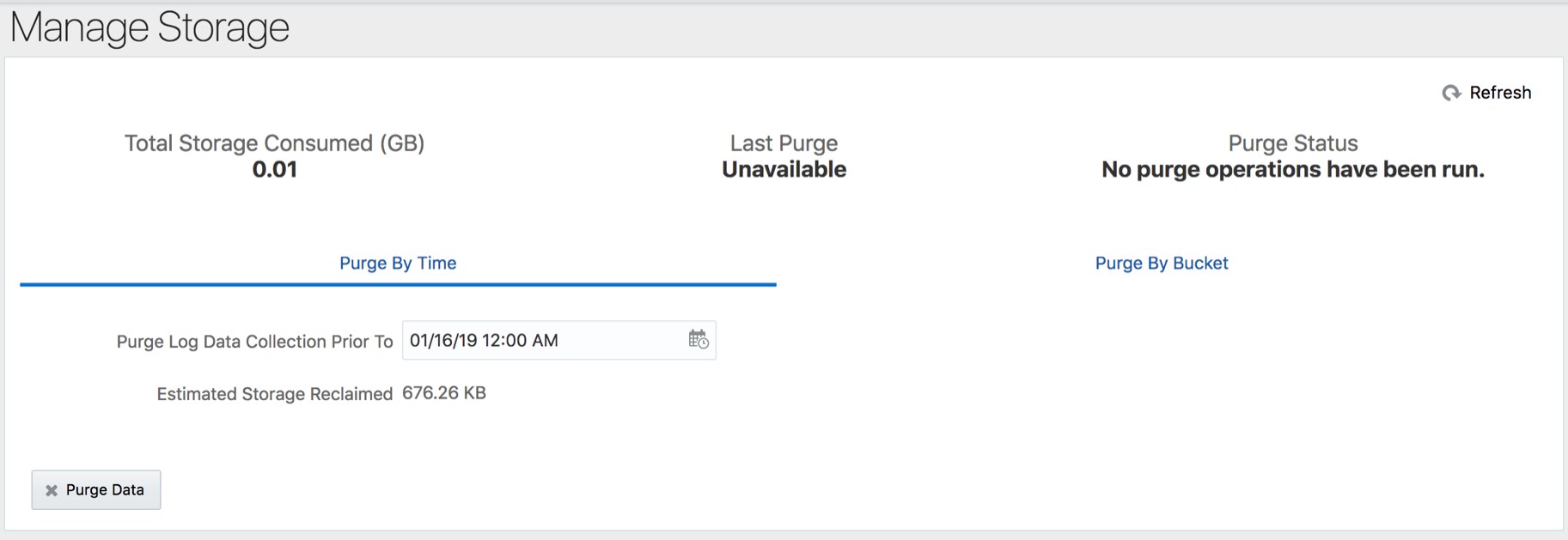This screenshot has width=1568, height=540.
Task: Select the Unavailable last purge value
Action: [784, 170]
